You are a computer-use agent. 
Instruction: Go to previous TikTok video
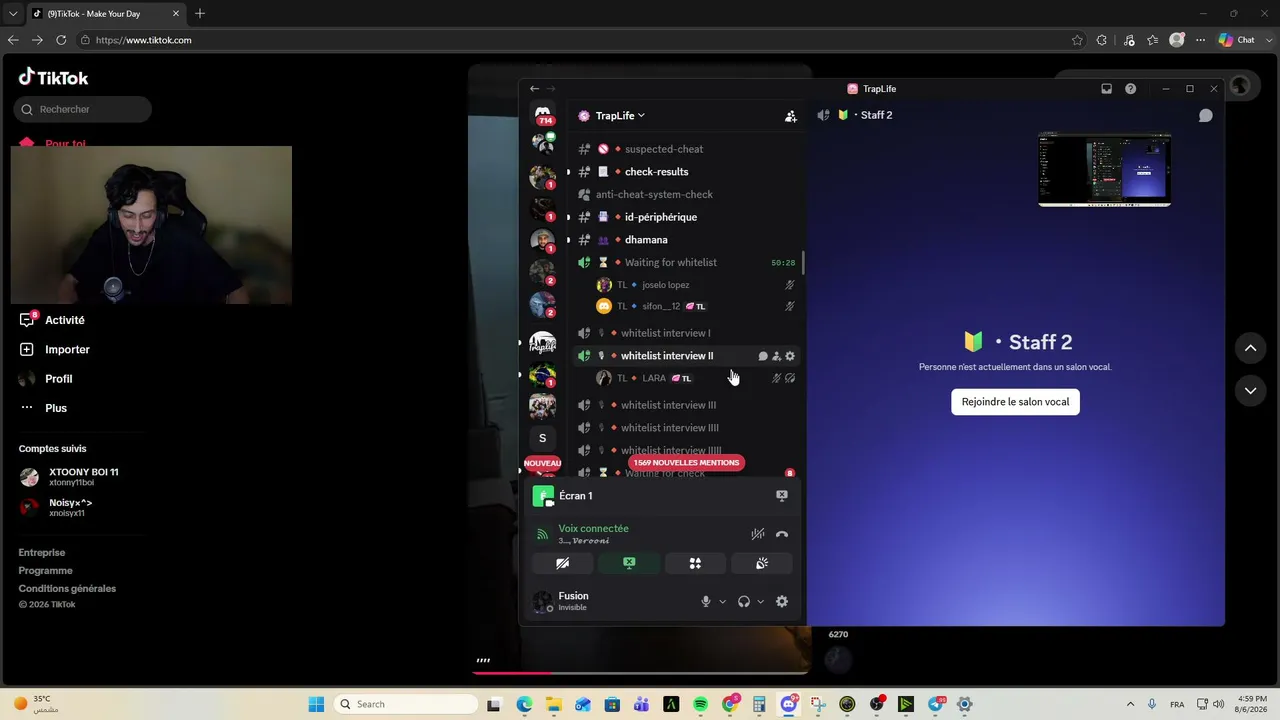click(1250, 348)
